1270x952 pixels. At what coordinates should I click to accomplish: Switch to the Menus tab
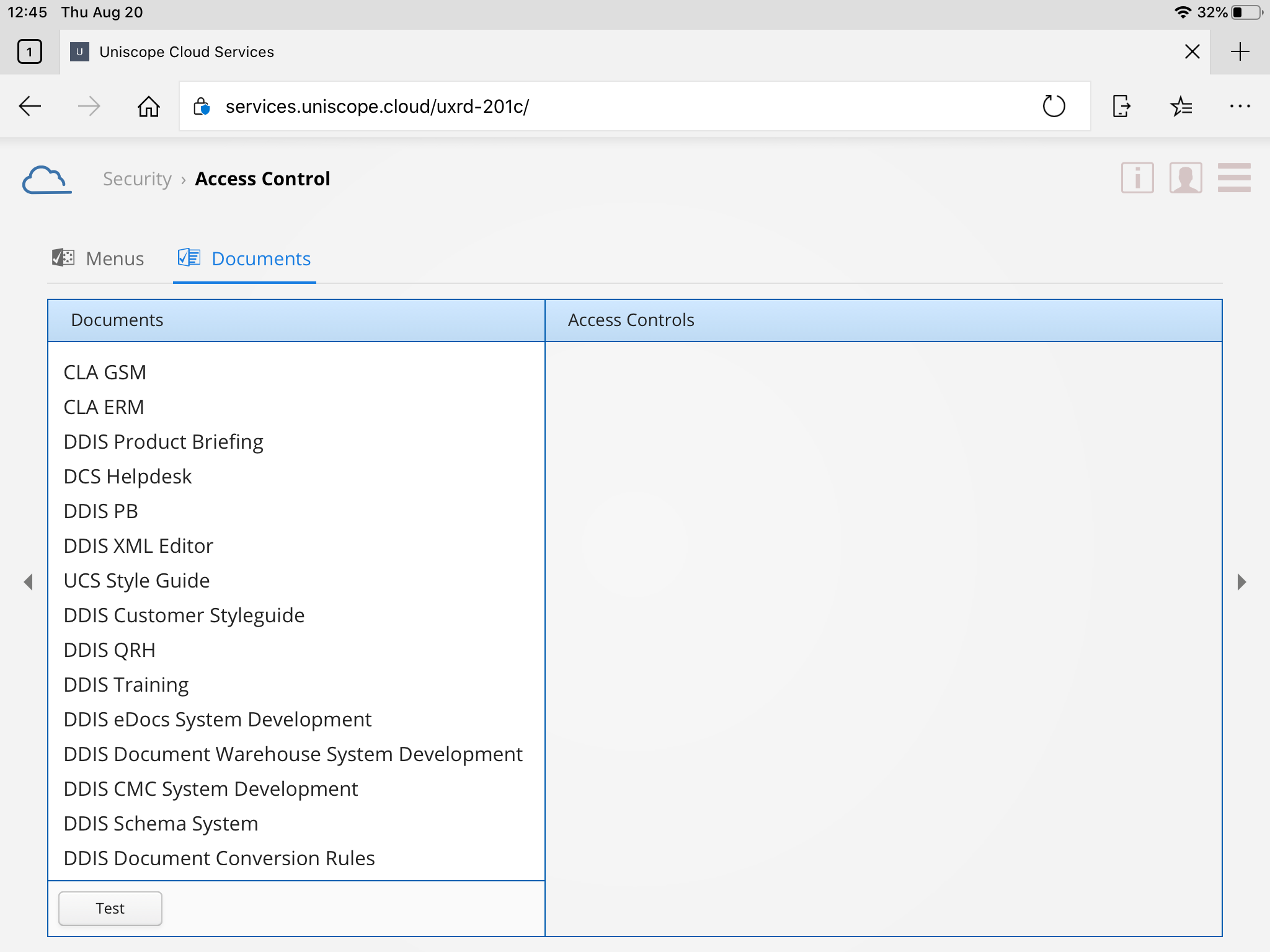click(x=99, y=258)
